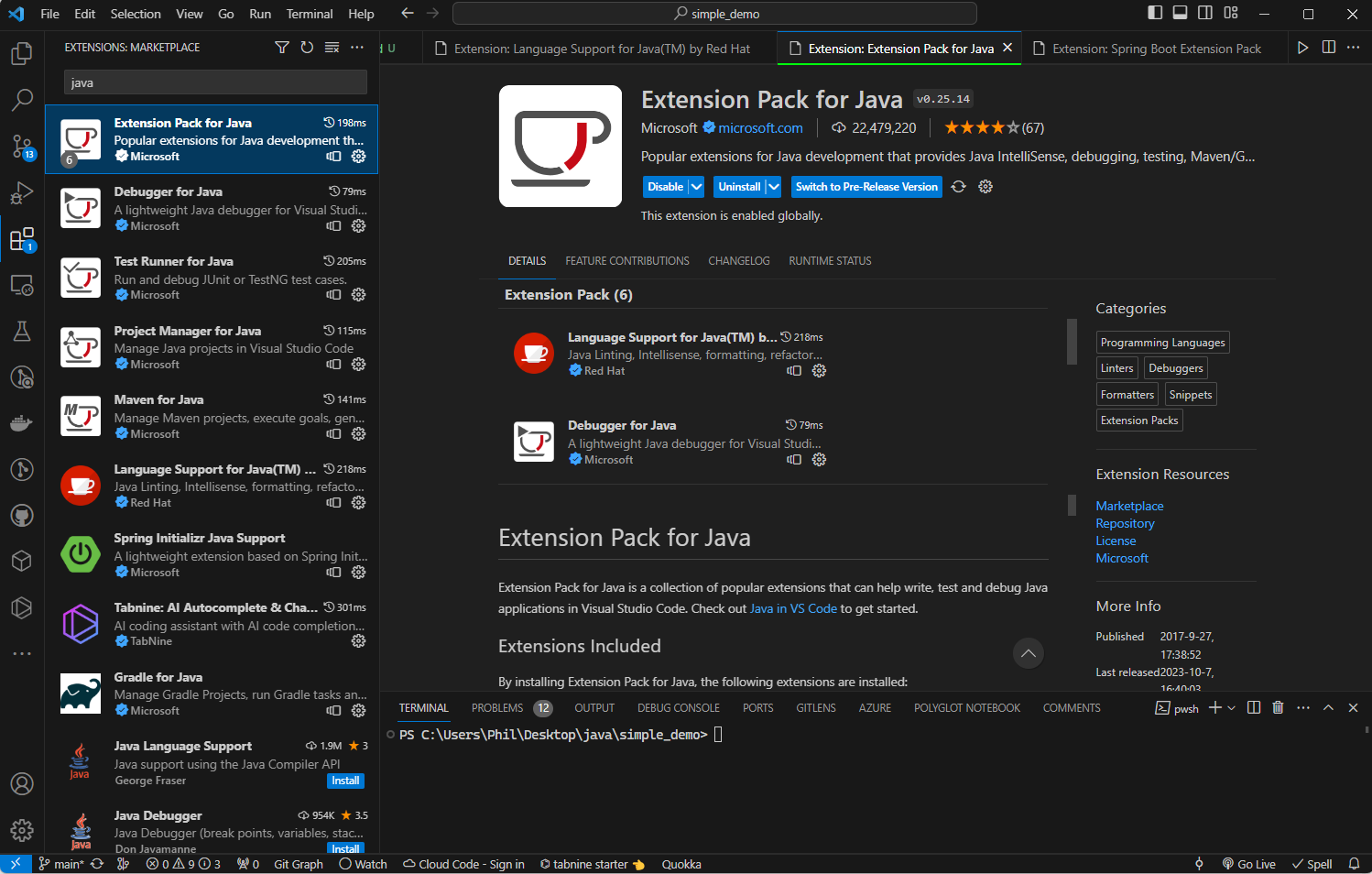The width and height of the screenshot is (1372, 874).
Task: Click extension pack list scrollbar thumb
Action: click(x=1072, y=341)
